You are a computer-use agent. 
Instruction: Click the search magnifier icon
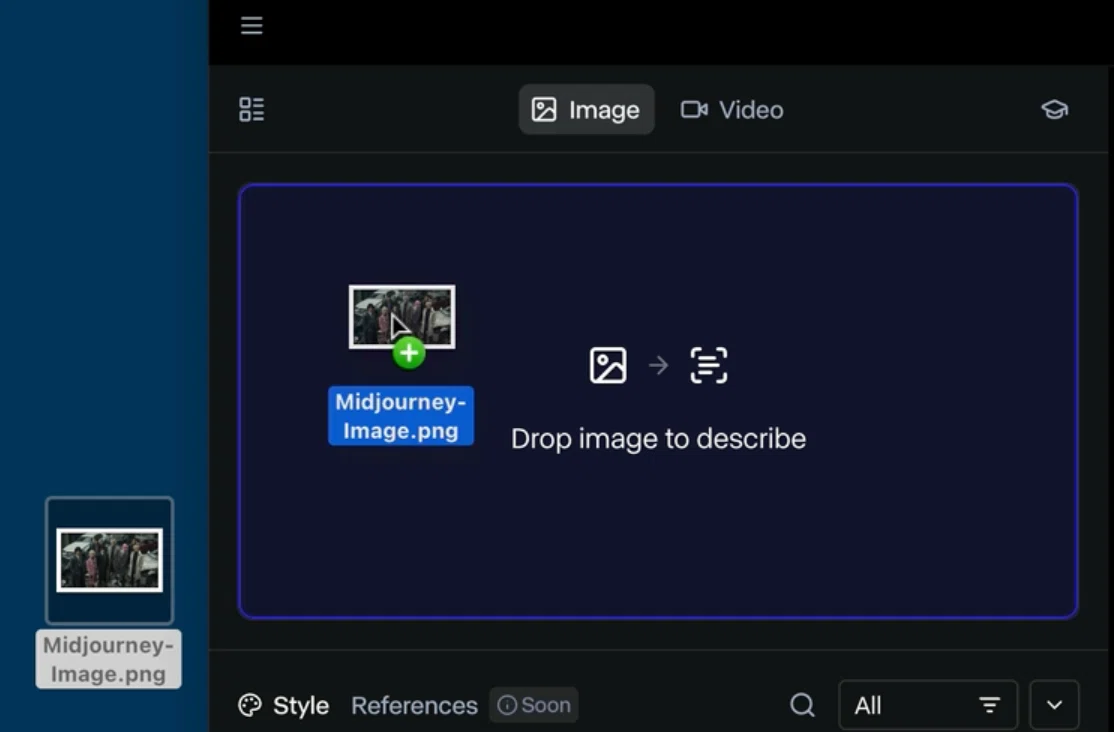click(x=802, y=705)
